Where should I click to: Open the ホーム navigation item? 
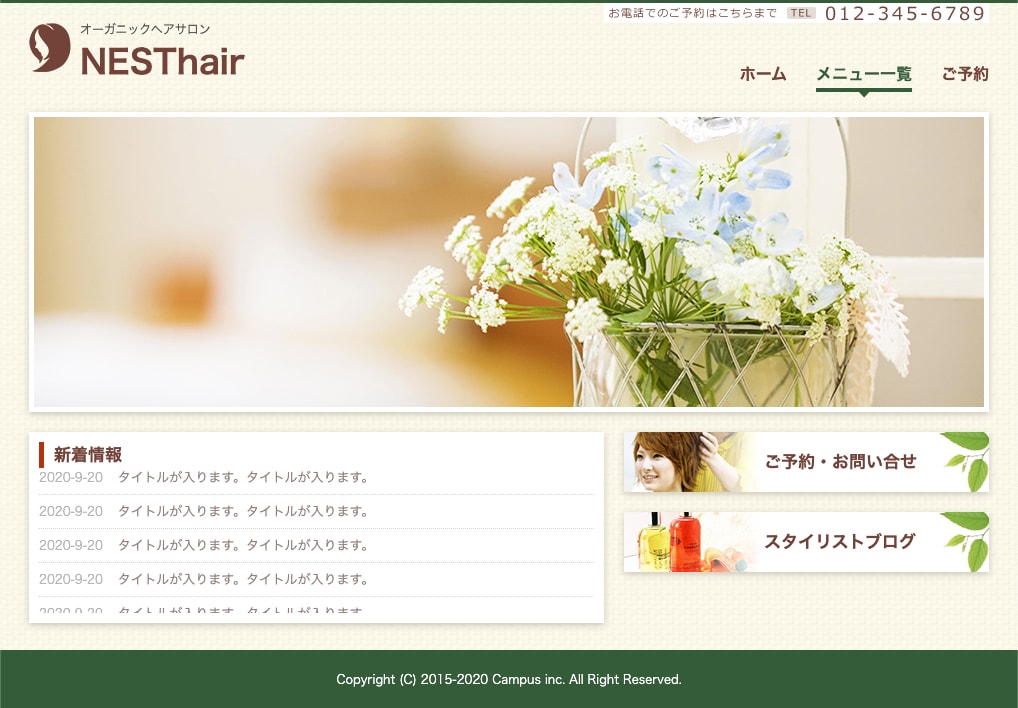[x=763, y=74]
